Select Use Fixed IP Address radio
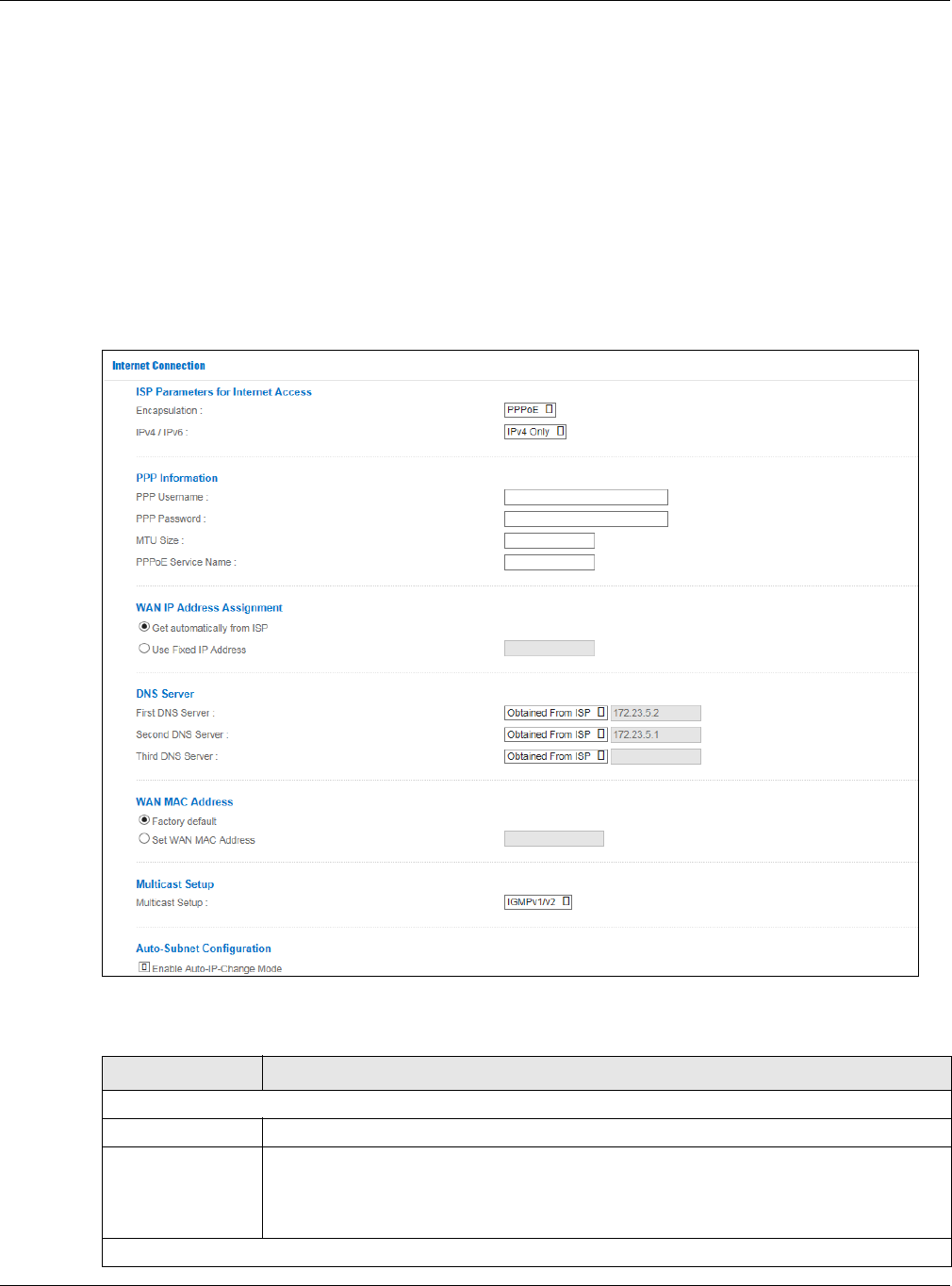952x1286 pixels. [x=144, y=649]
